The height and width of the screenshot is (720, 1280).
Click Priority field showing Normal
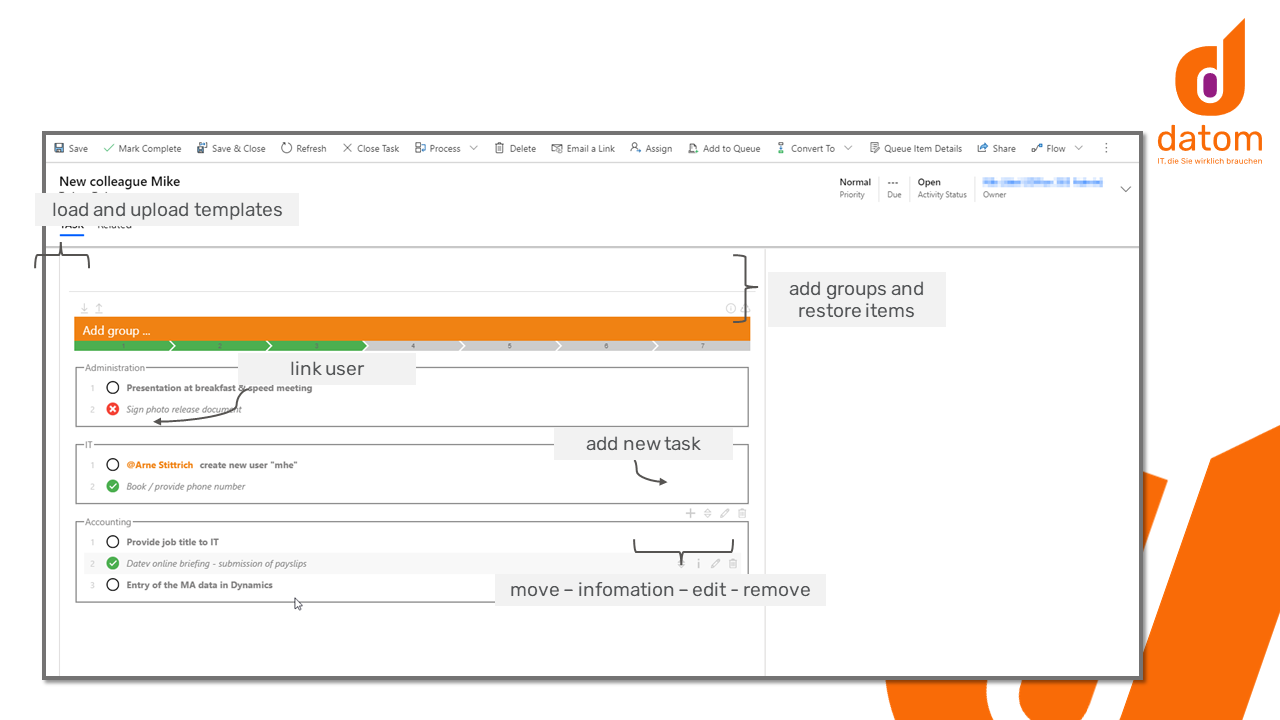click(x=855, y=188)
